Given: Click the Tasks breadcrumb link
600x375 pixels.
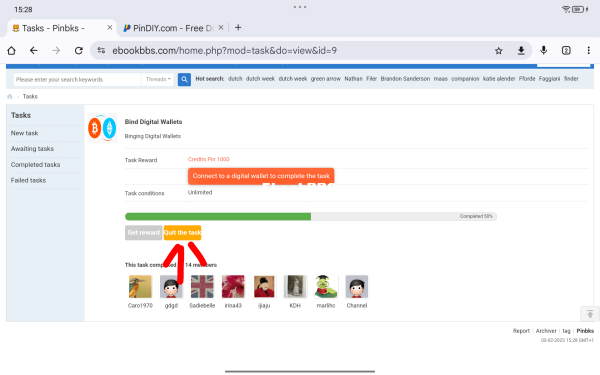Looking at the screenshot, I should 30,96.
